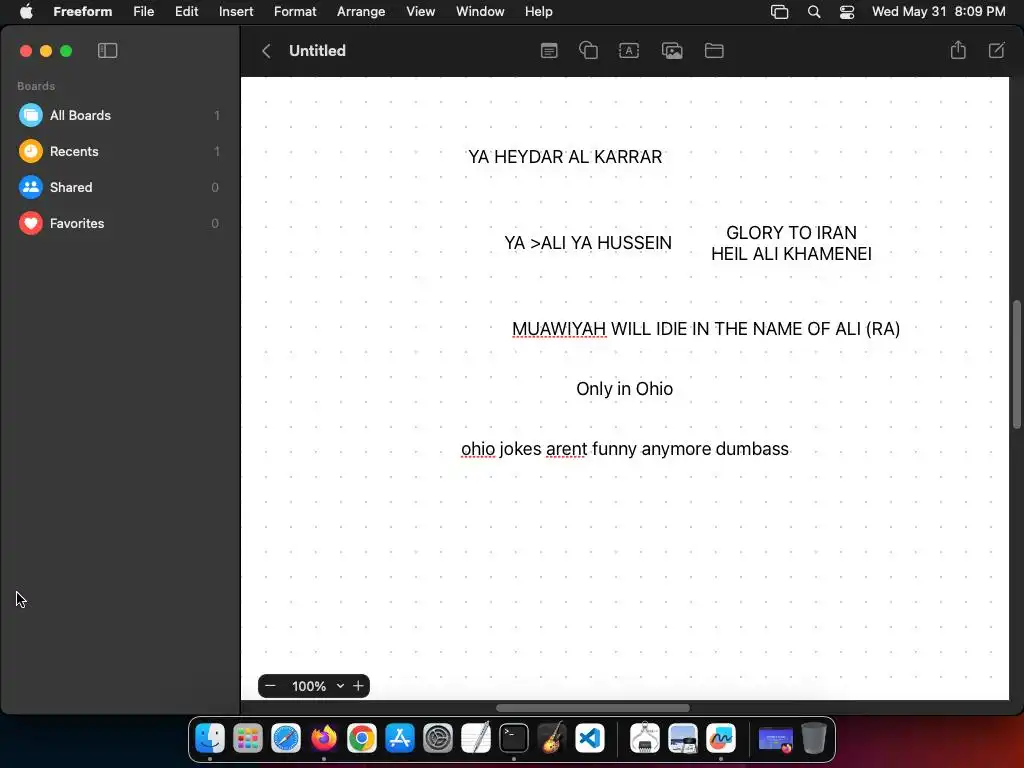Toggle the sidebar visibility button
The width and height of the screenshot is (1024, 768).
[x=107, y=51]
